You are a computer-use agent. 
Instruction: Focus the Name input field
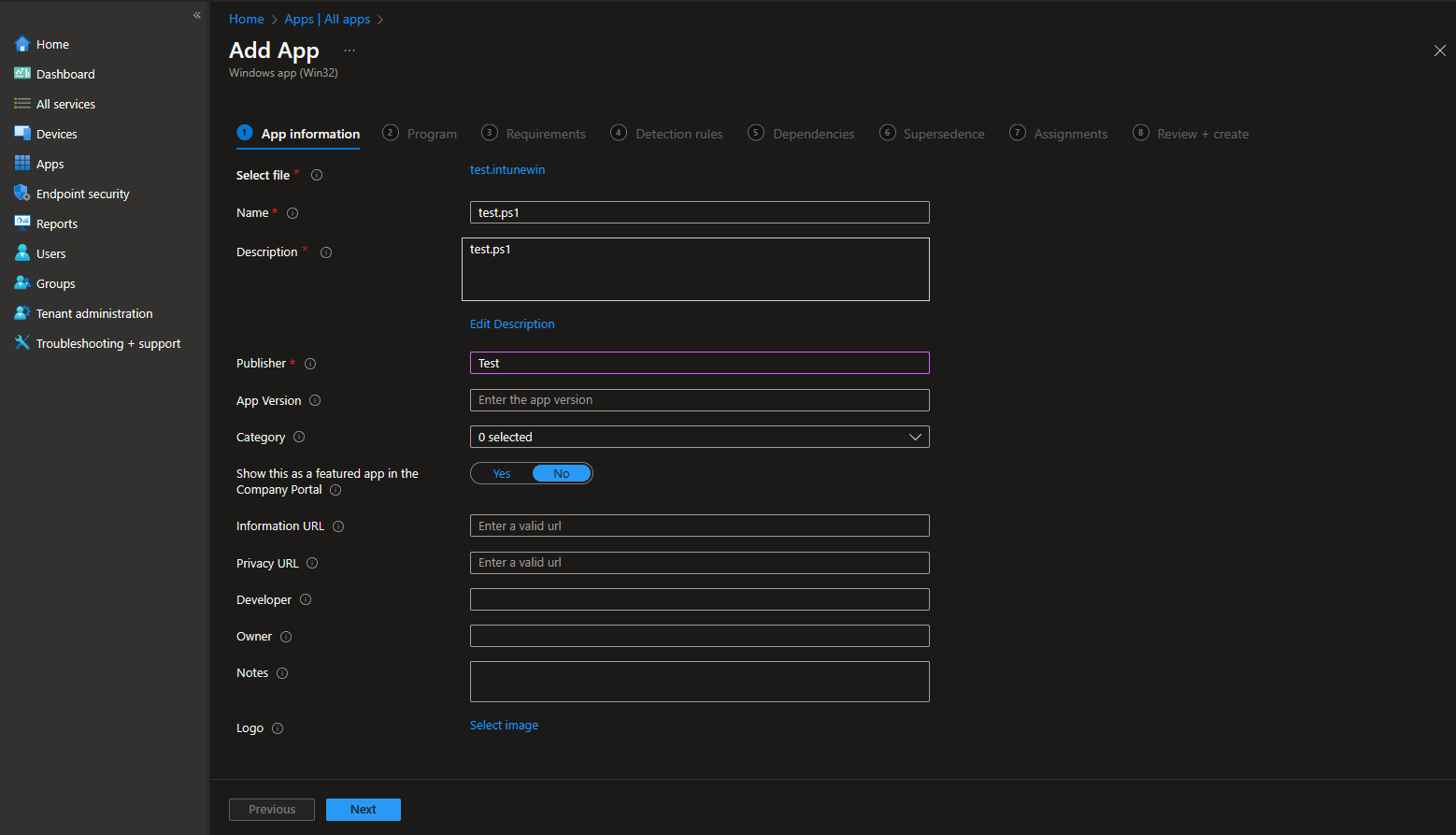point(699,212)
